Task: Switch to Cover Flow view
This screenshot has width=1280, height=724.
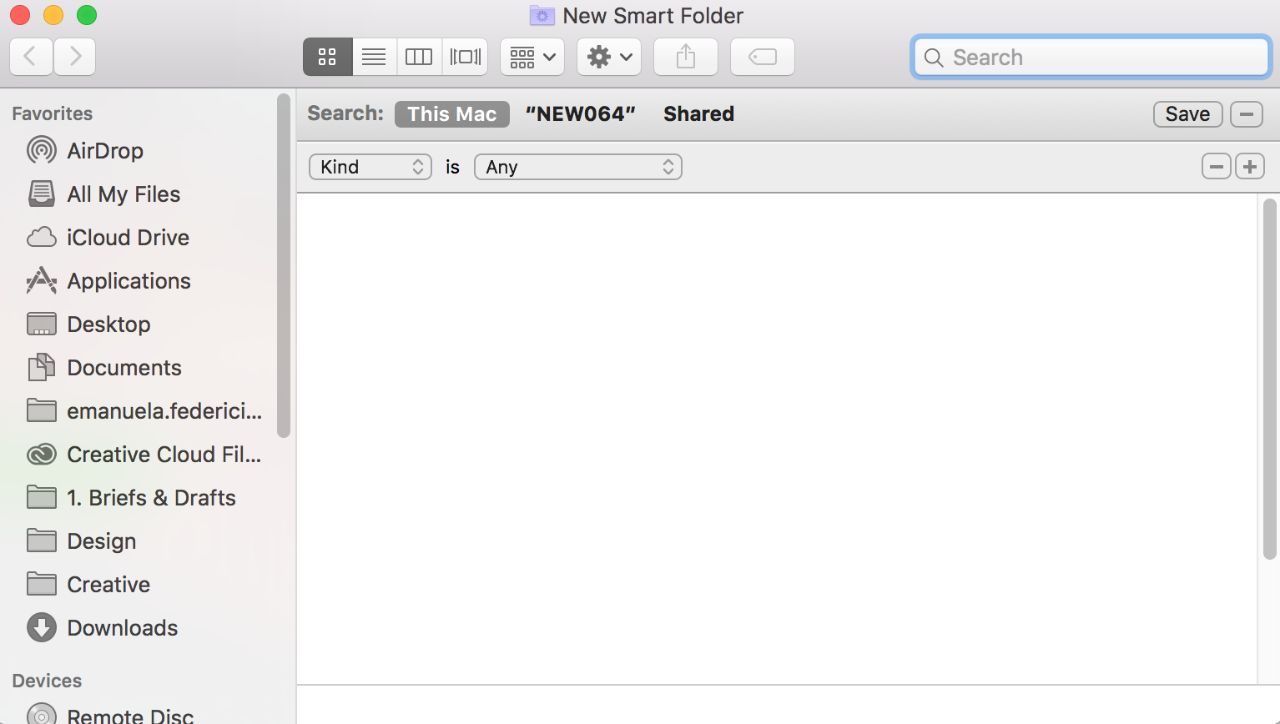Action: click(465, 57)
